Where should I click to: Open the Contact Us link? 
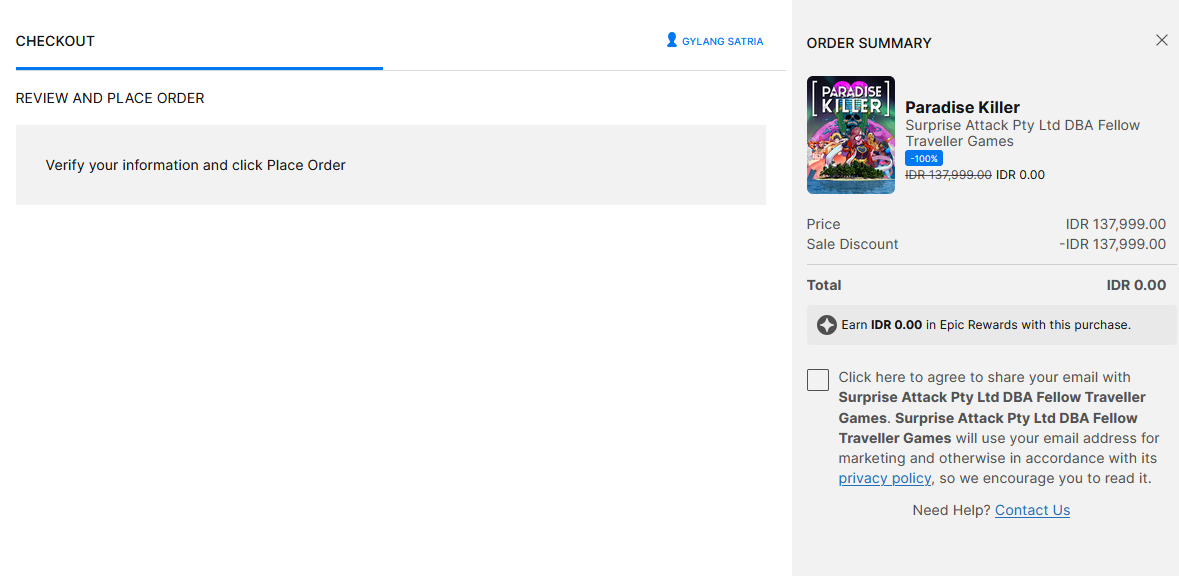coord(1032,510)
